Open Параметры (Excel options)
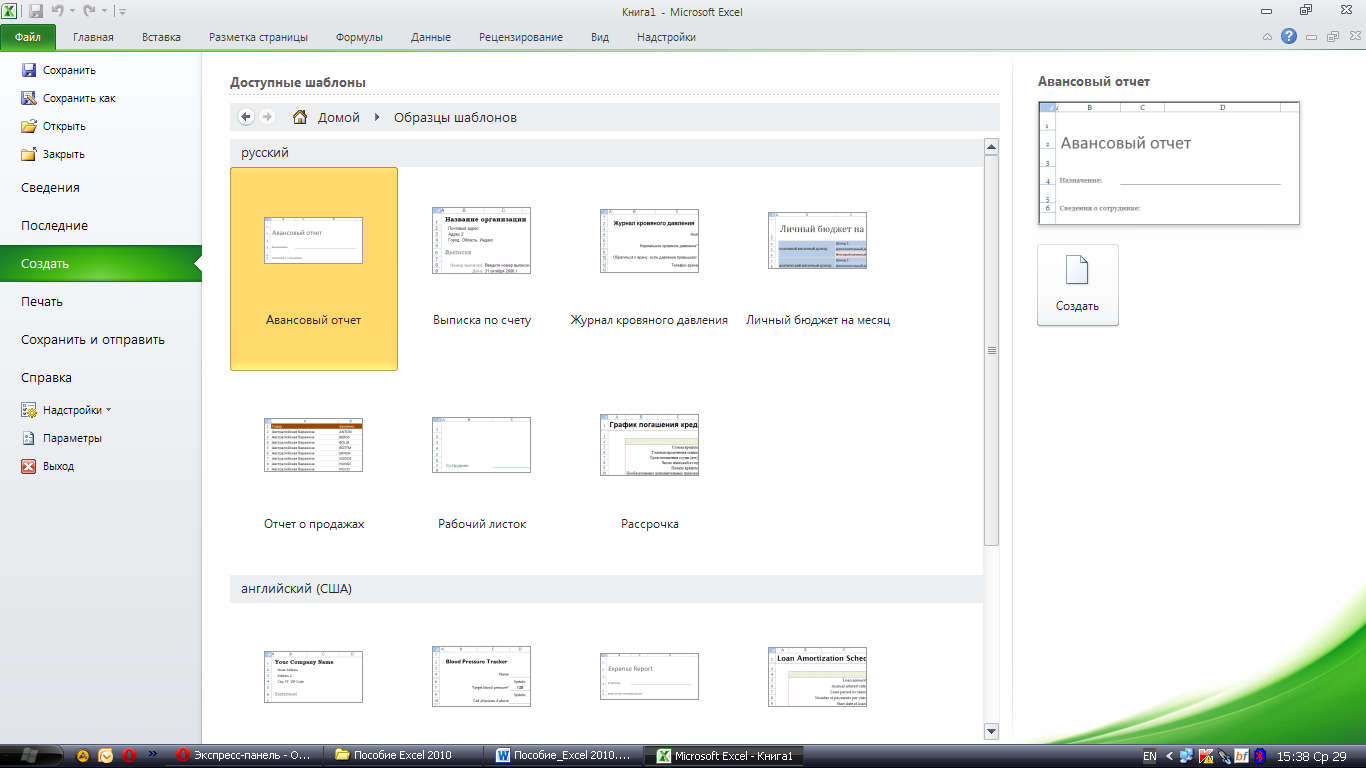 pos(62,438)
